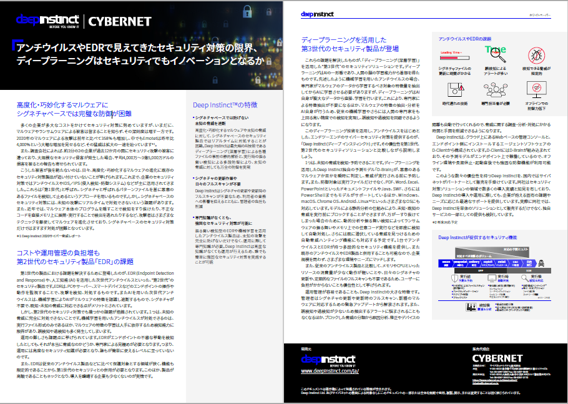Image resolution: width=568 pixels, height=404 pixels.
Task: Click the first blue arrow segment in the attack chain
Action: pos(446,263)
